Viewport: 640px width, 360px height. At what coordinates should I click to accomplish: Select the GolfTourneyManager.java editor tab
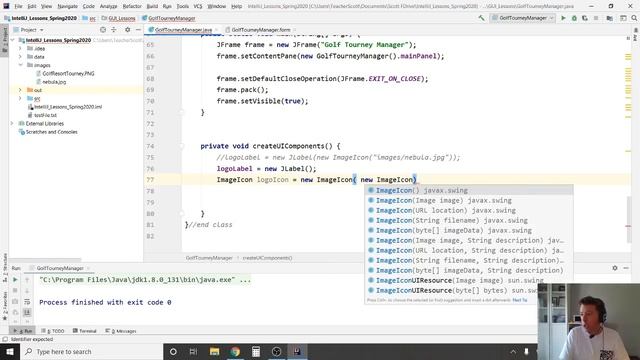click(x=183, y=30)
